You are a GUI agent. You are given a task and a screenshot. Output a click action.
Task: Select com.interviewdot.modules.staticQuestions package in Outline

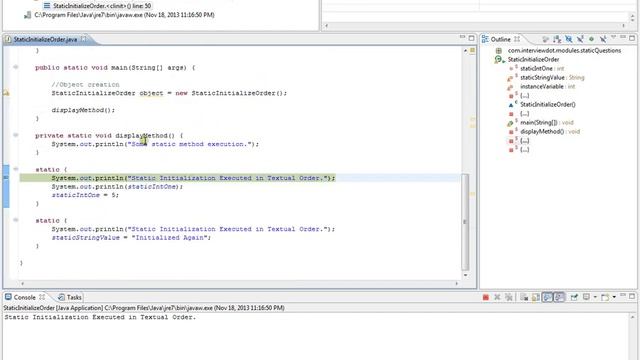[564, 51]
